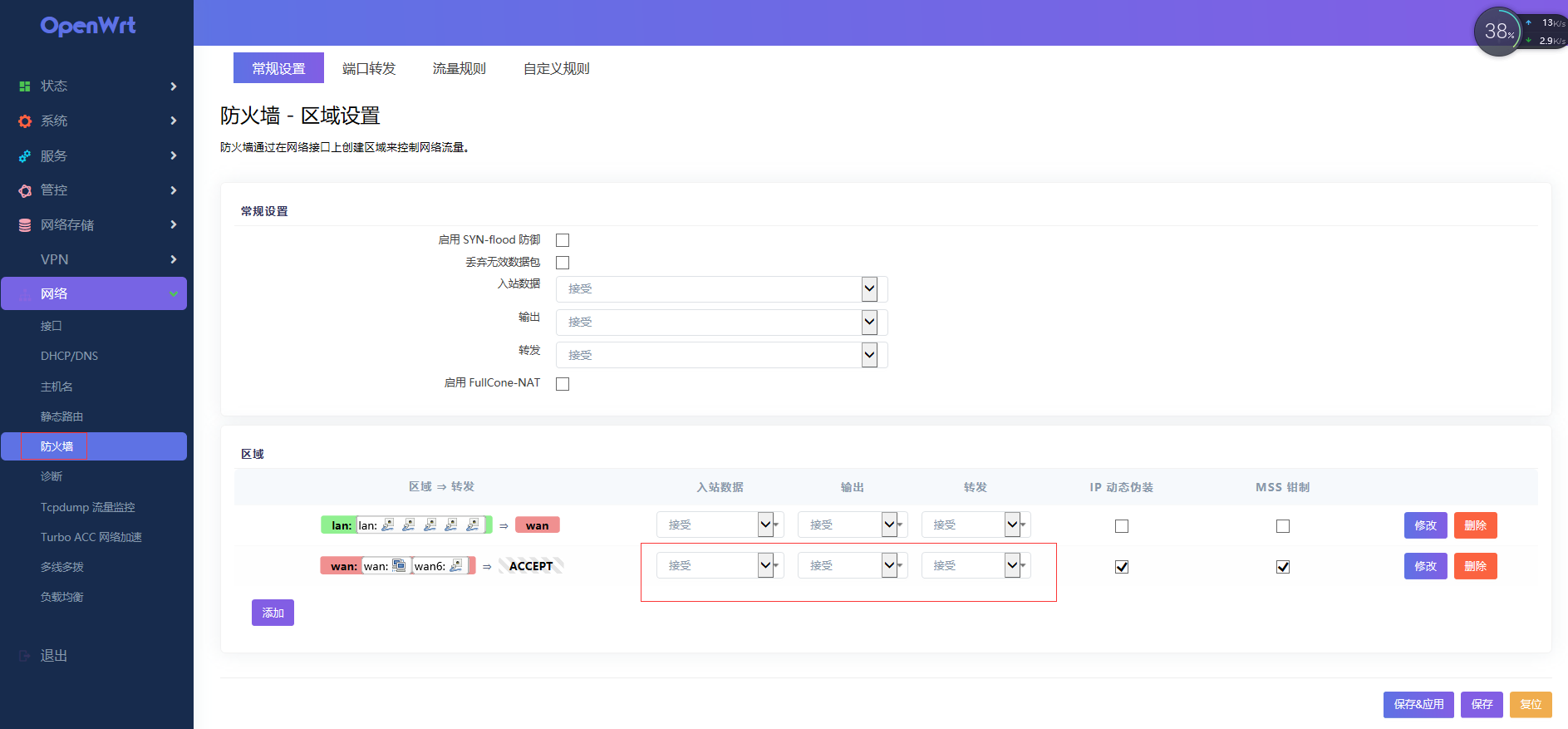Open DHCP/DNS in the network submenu
The width and height of the screenshot is (1568, 729).
(69, 356)
